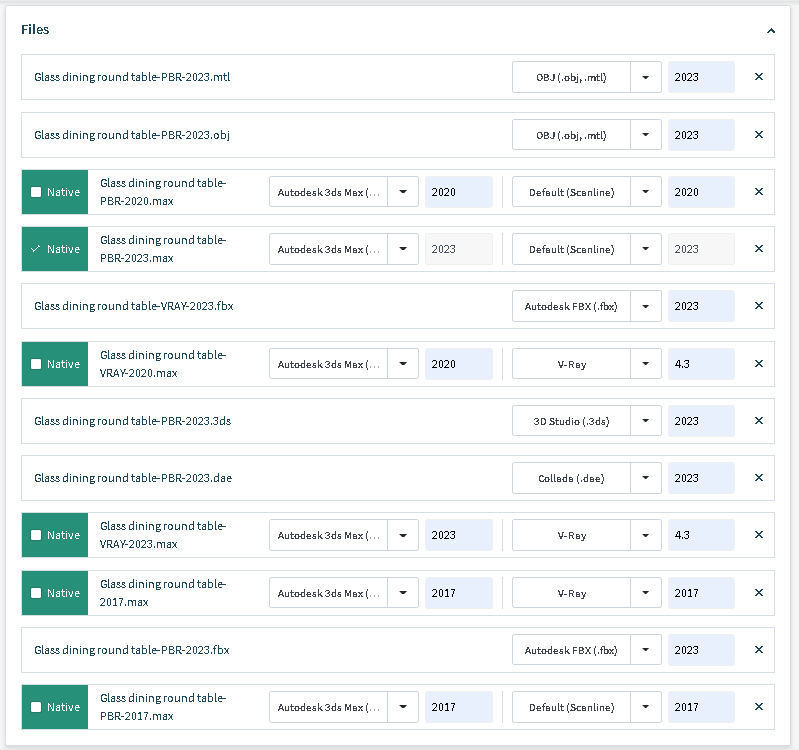Remove the PBR-2023.fbx file

click(758, 650)
